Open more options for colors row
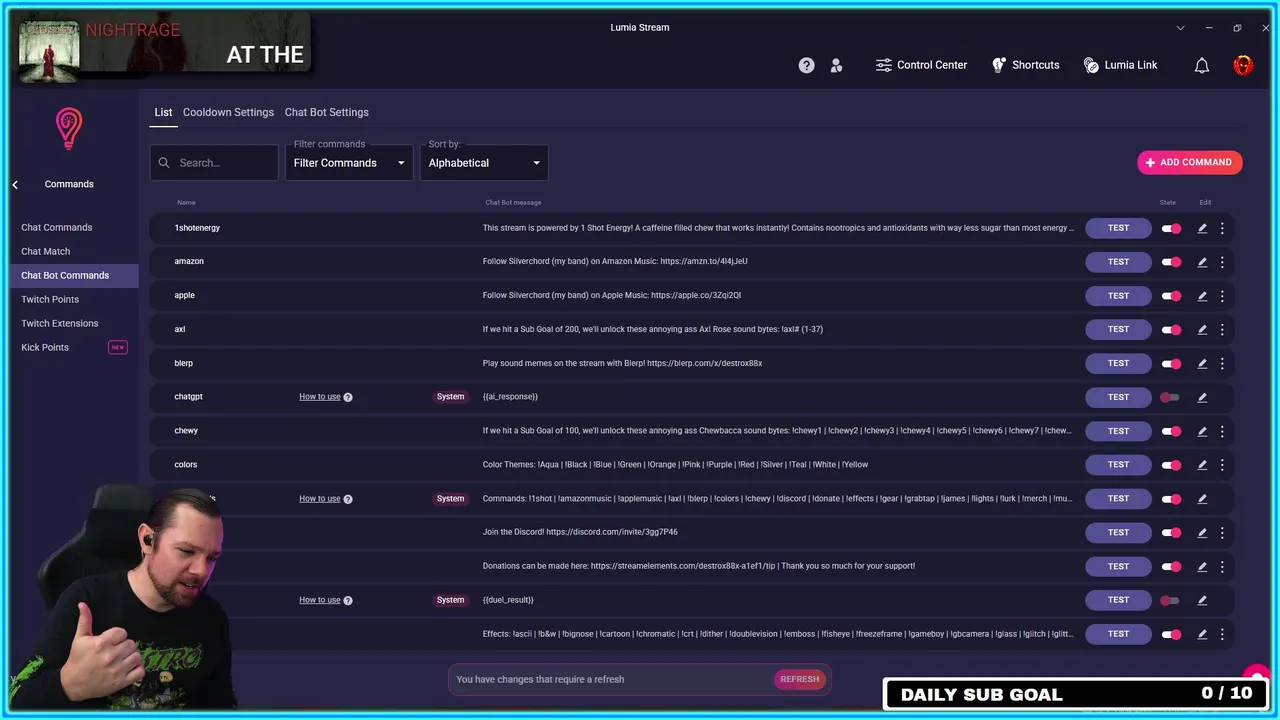This screenshot has height=720, width=1280. click(x=1222, y=465)
